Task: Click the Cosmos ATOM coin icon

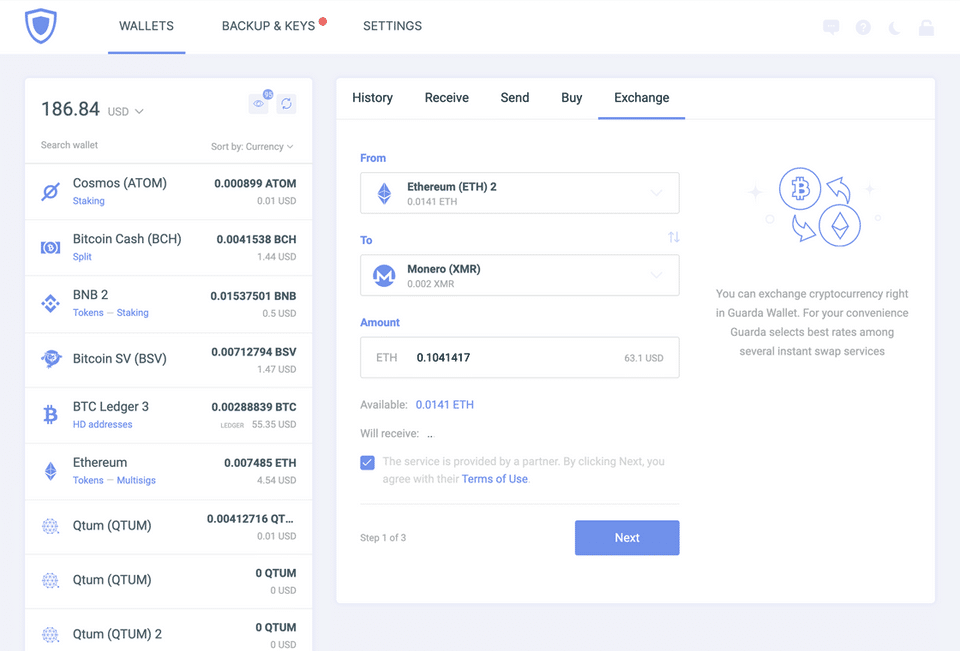Action: pos(50,192)
